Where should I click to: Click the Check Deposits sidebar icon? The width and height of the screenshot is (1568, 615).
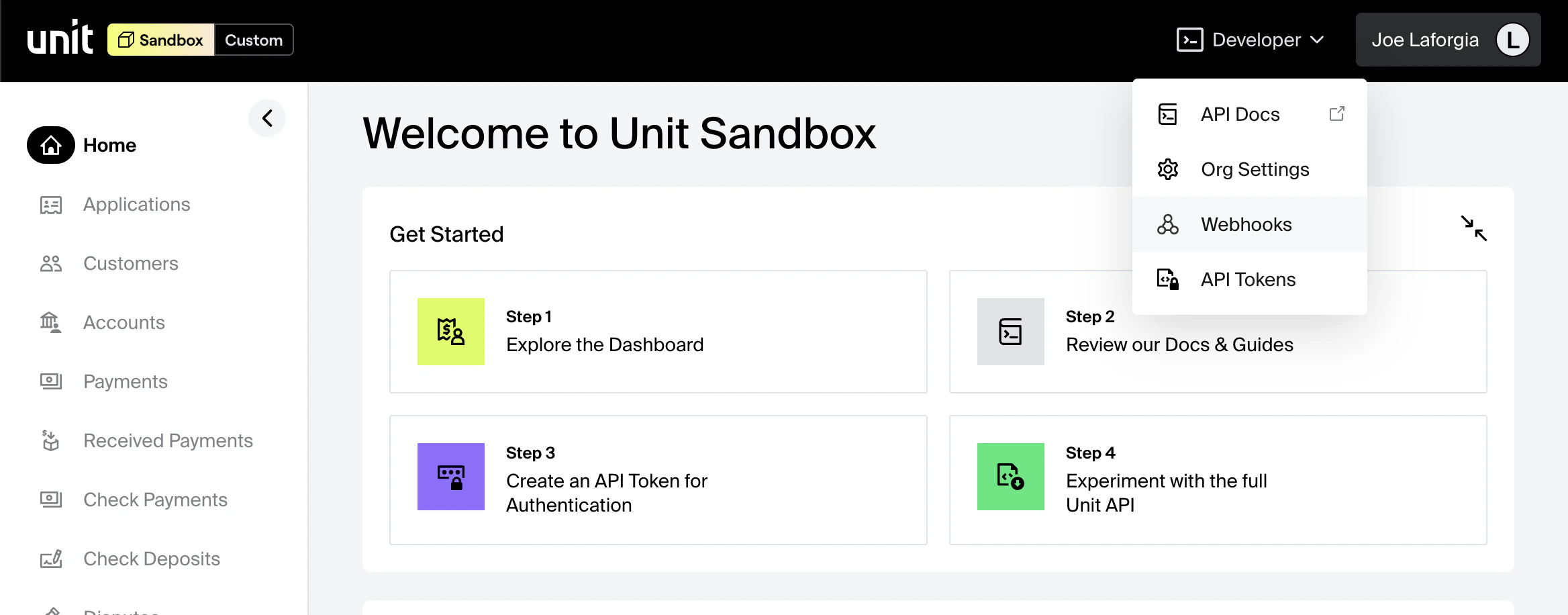tap(50, 559)
